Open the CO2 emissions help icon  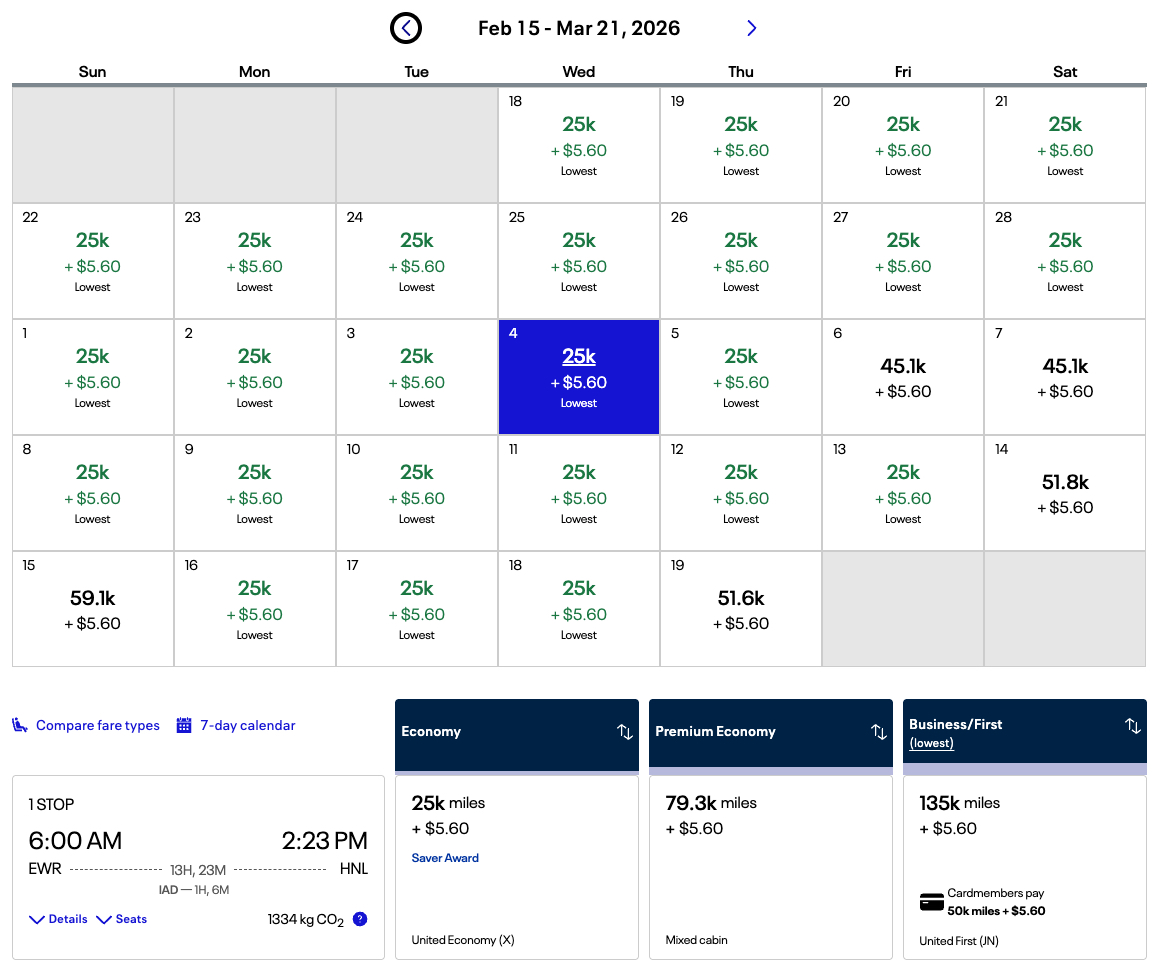click(360, 919)
